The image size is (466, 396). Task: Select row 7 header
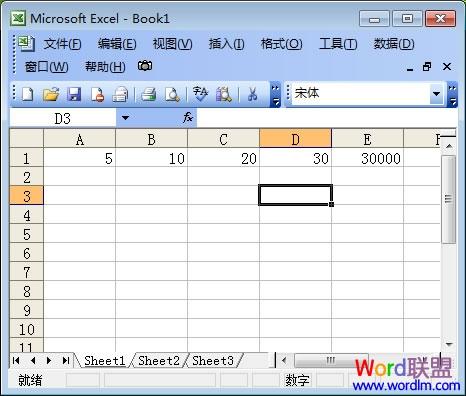click(x=27, y=272)
